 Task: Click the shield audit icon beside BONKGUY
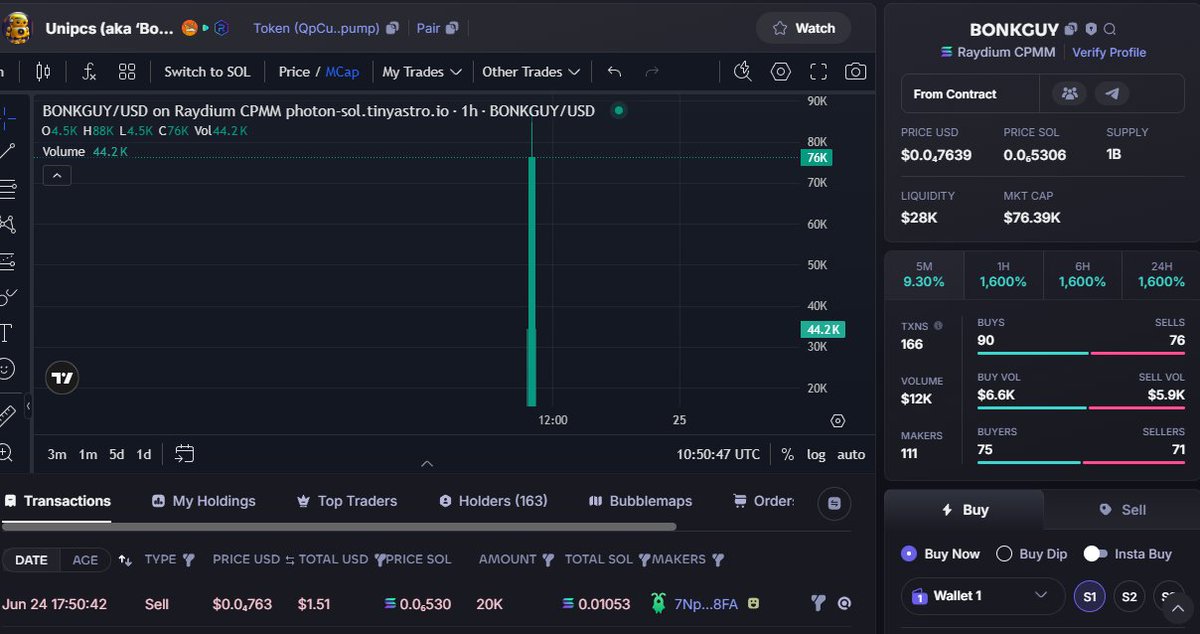click(x=1091, y=30)
